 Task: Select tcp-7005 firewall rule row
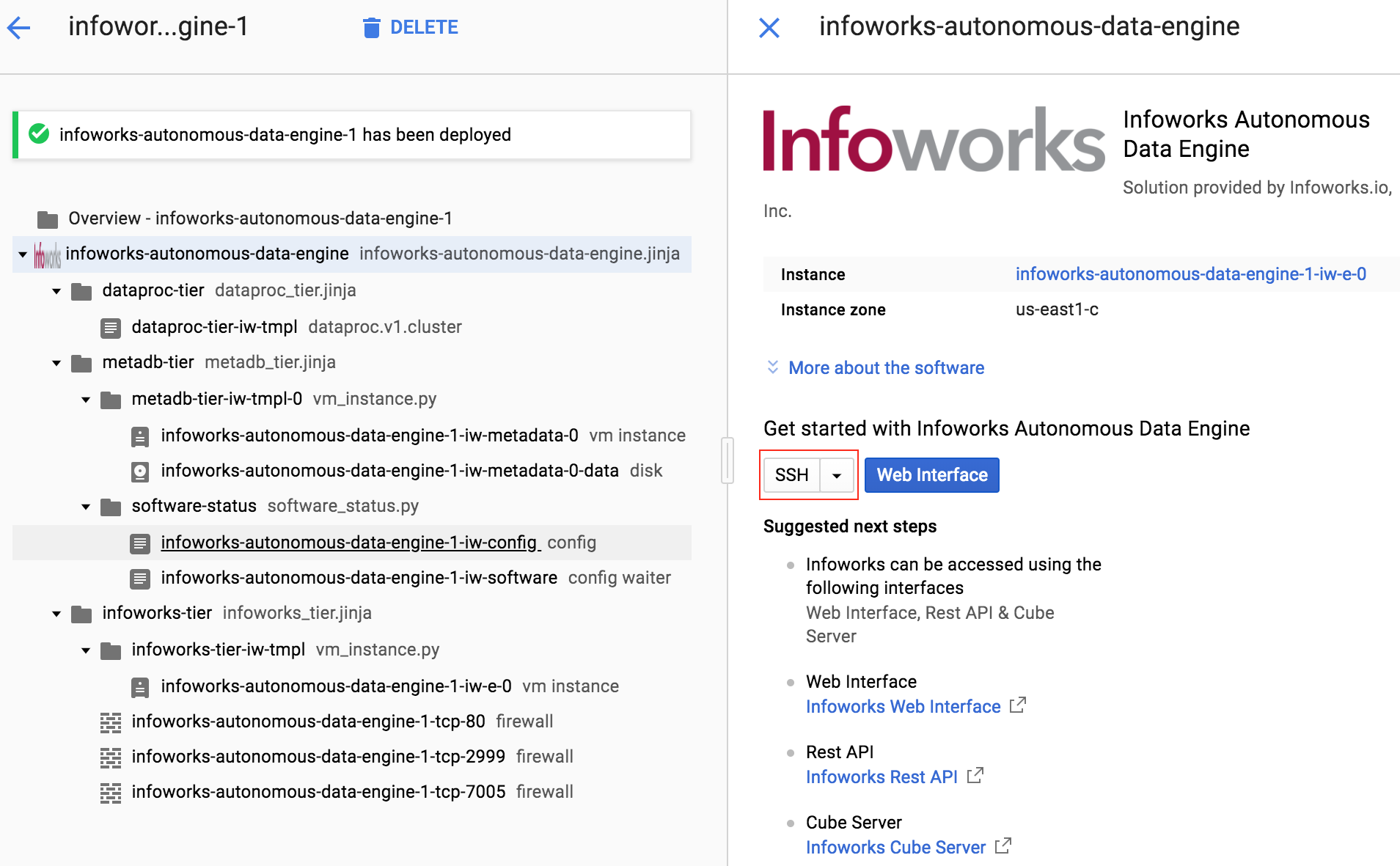click(352, 792)
